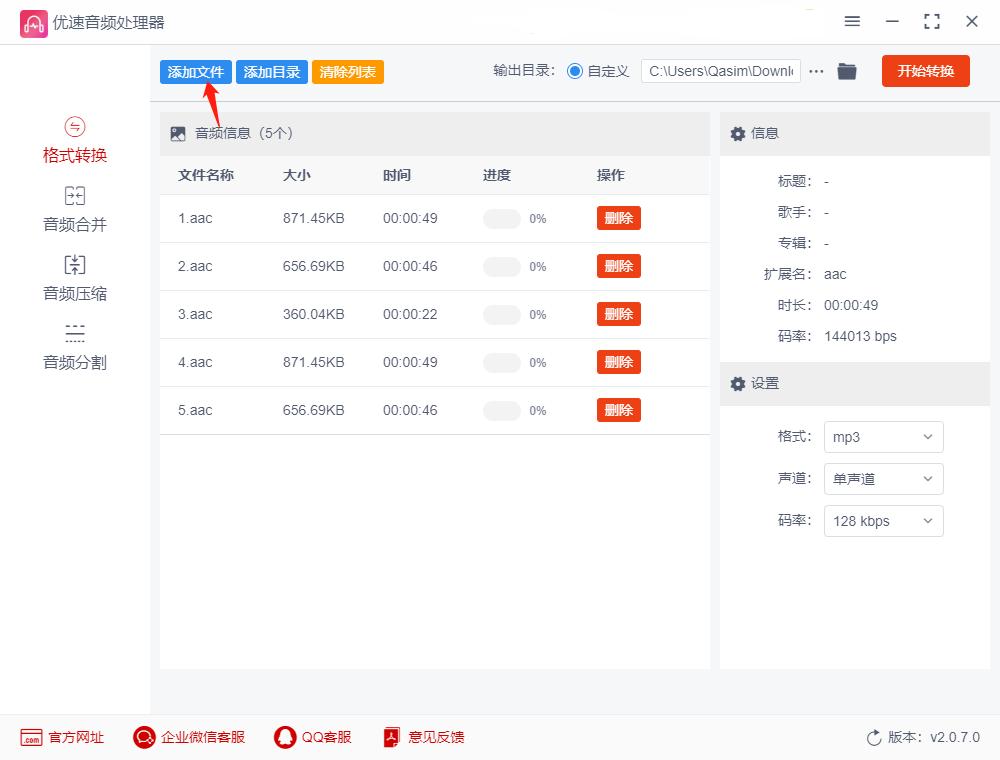The width and height of the screenshot is (1000, 760).
Task: Open the 音频分割 audio splitting tool
Action: (74, 345)
